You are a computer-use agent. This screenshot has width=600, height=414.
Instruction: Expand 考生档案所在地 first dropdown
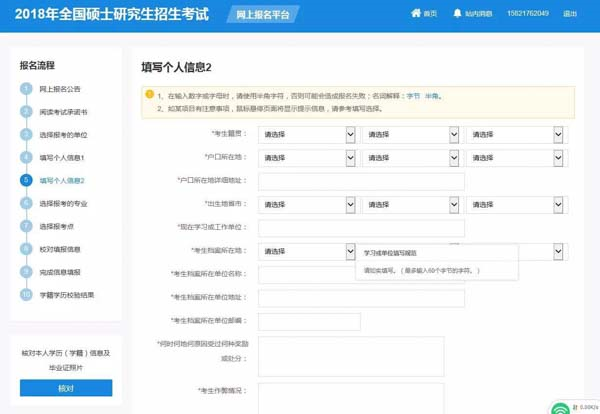click(307, 251)
